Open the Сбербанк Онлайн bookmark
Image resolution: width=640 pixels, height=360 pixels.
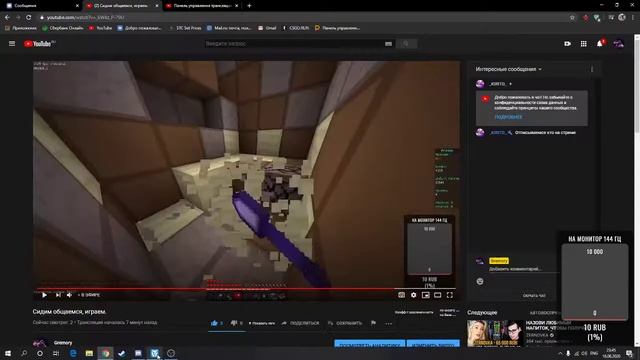[63, 28]
